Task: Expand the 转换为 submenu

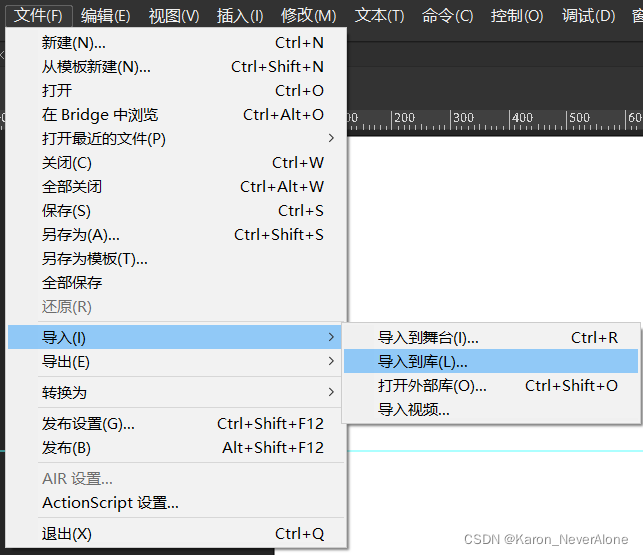Action: pyautogui.click(x=175, y=393)
